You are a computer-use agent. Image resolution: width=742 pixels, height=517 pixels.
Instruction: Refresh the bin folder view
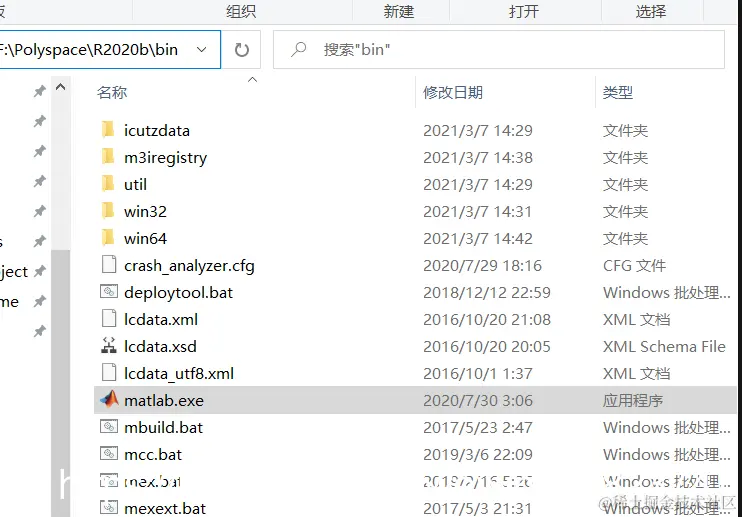241,50
